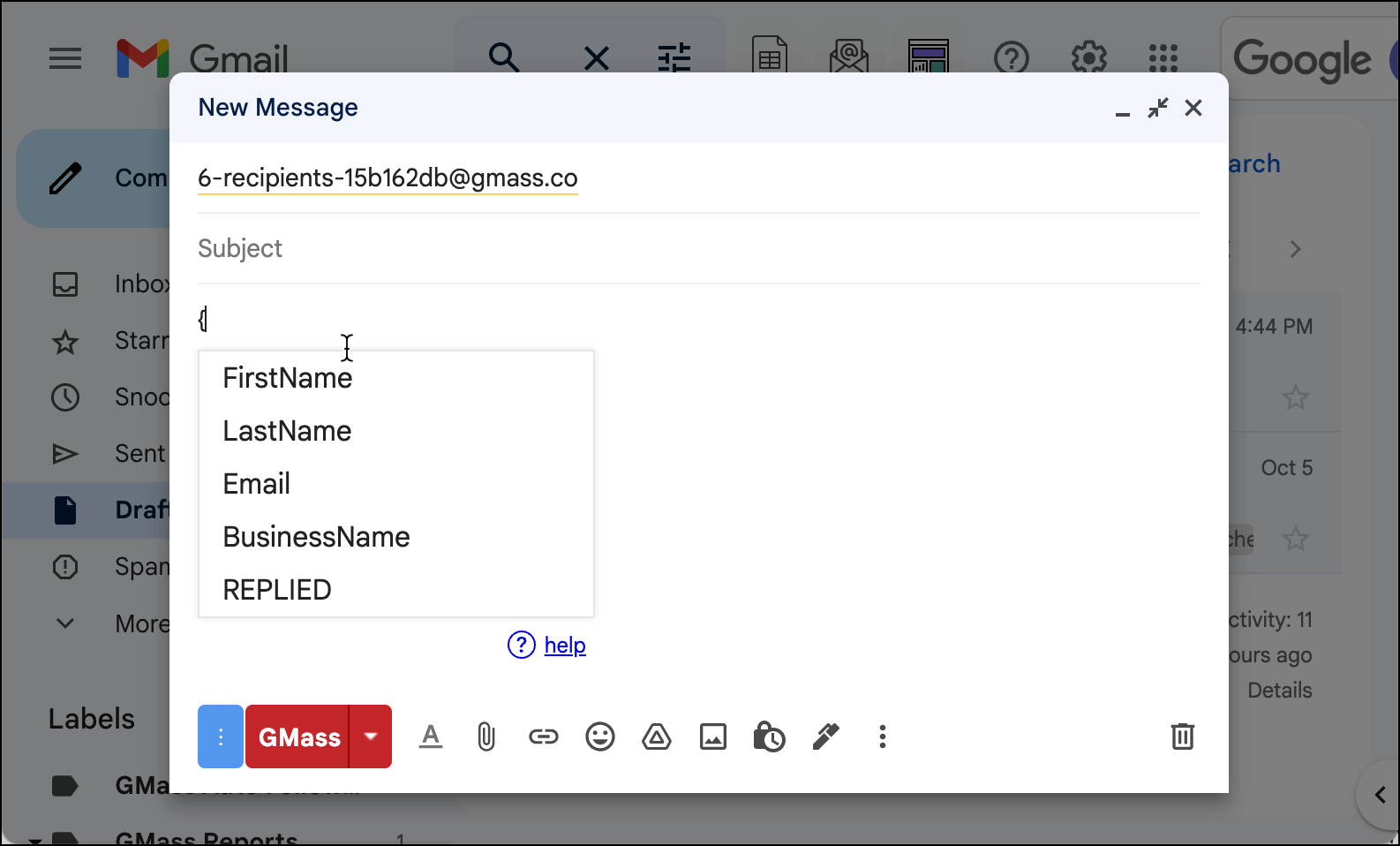The height and width of the screenshot is (846, 1400).
Task: Select BusinessName from personalization list
Action: point(396,537)
